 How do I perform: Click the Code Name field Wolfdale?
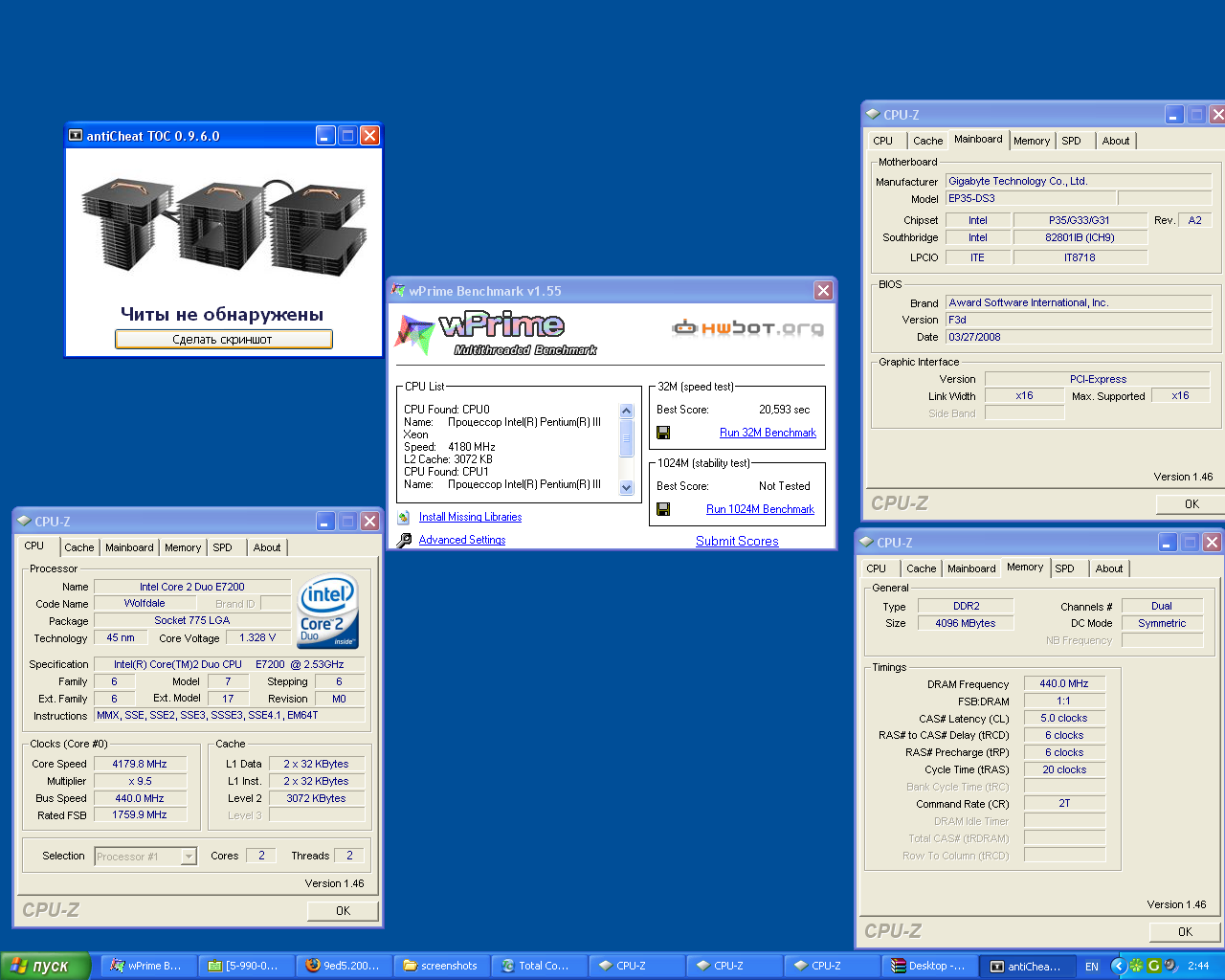click(x=145, y=603)
